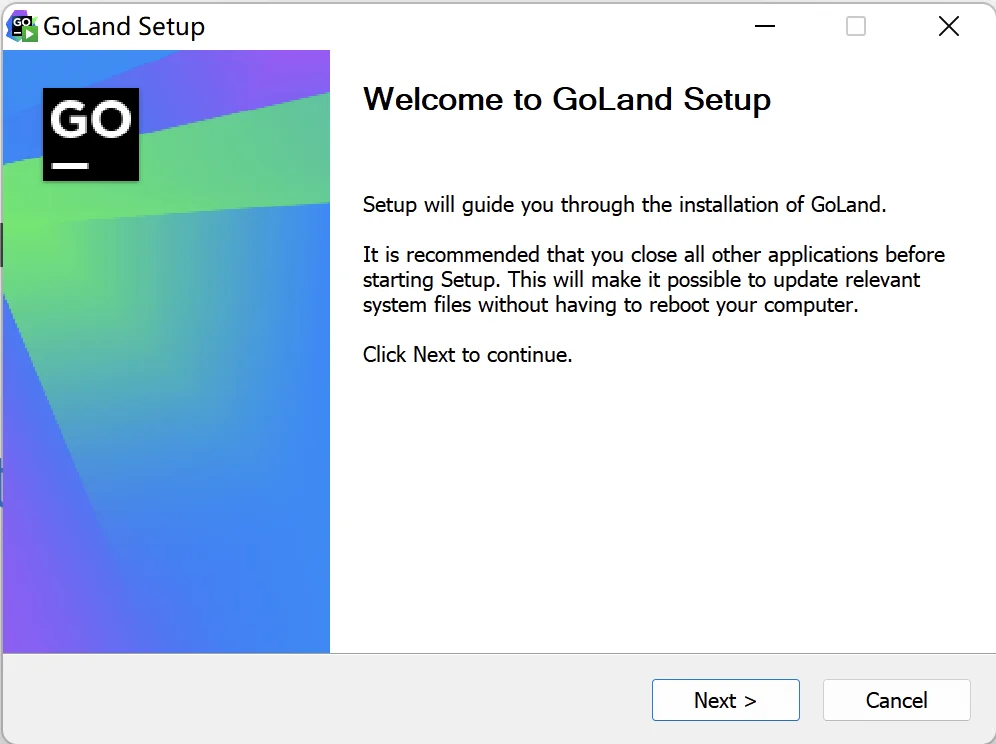Click the white underscore bar in GO logo

pos(70,166)
